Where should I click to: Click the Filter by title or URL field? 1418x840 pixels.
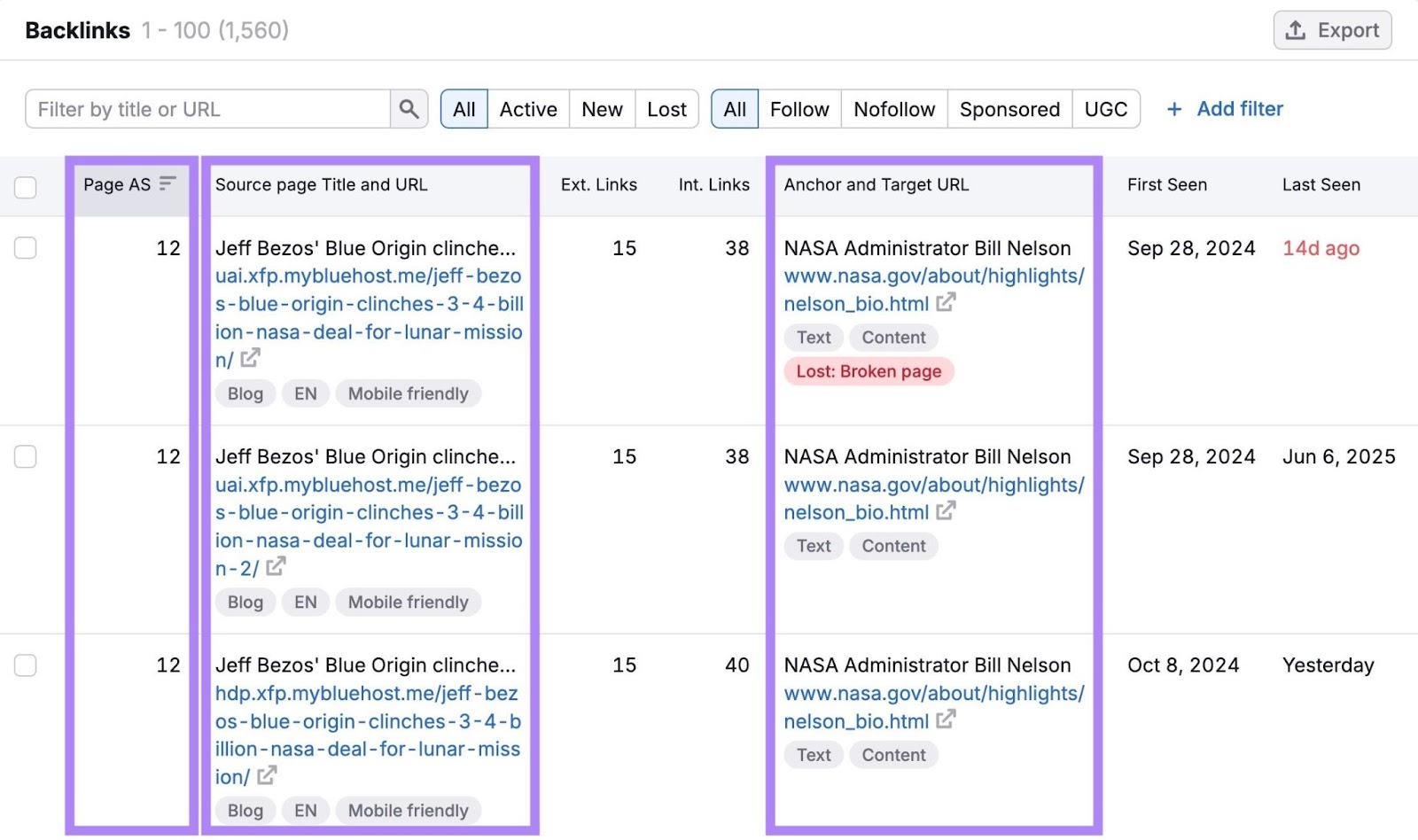click(x=204, y=109)
